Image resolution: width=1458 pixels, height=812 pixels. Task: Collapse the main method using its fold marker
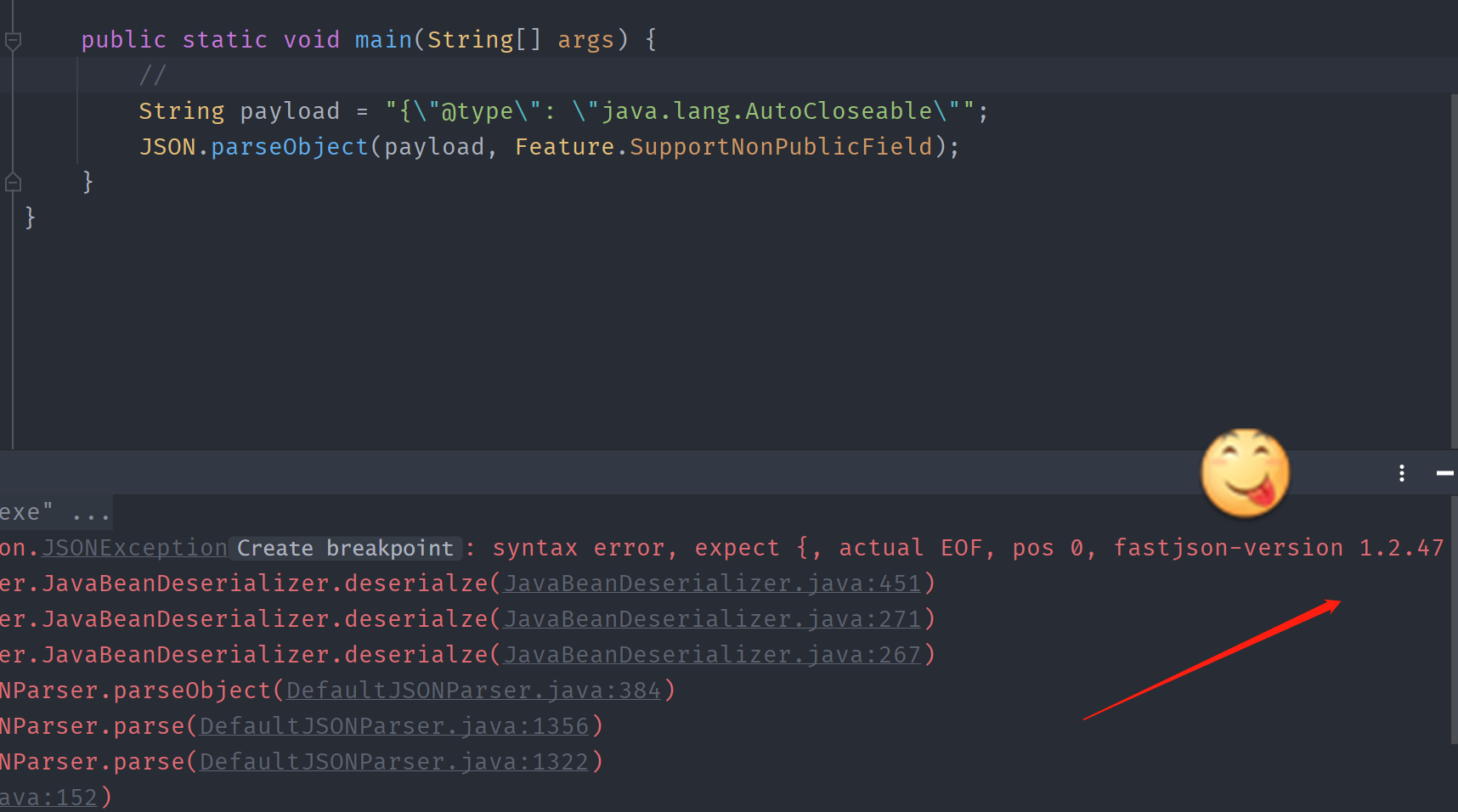13,40
